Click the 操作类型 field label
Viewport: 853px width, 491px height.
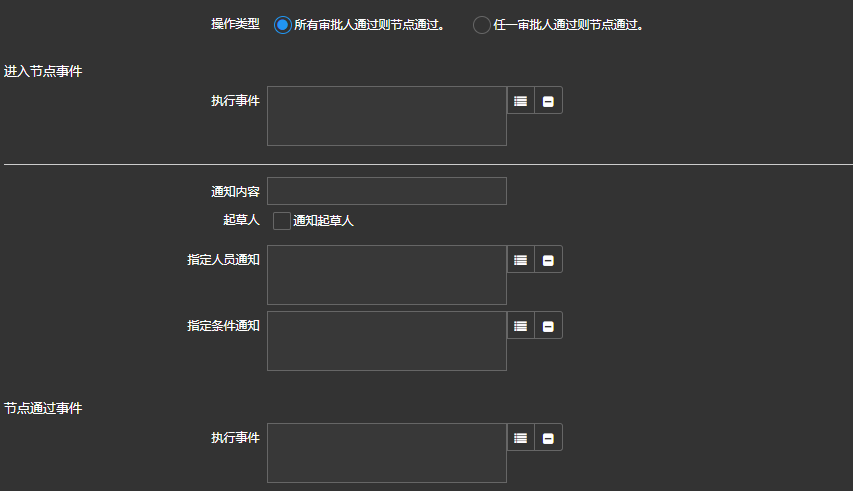235,24
